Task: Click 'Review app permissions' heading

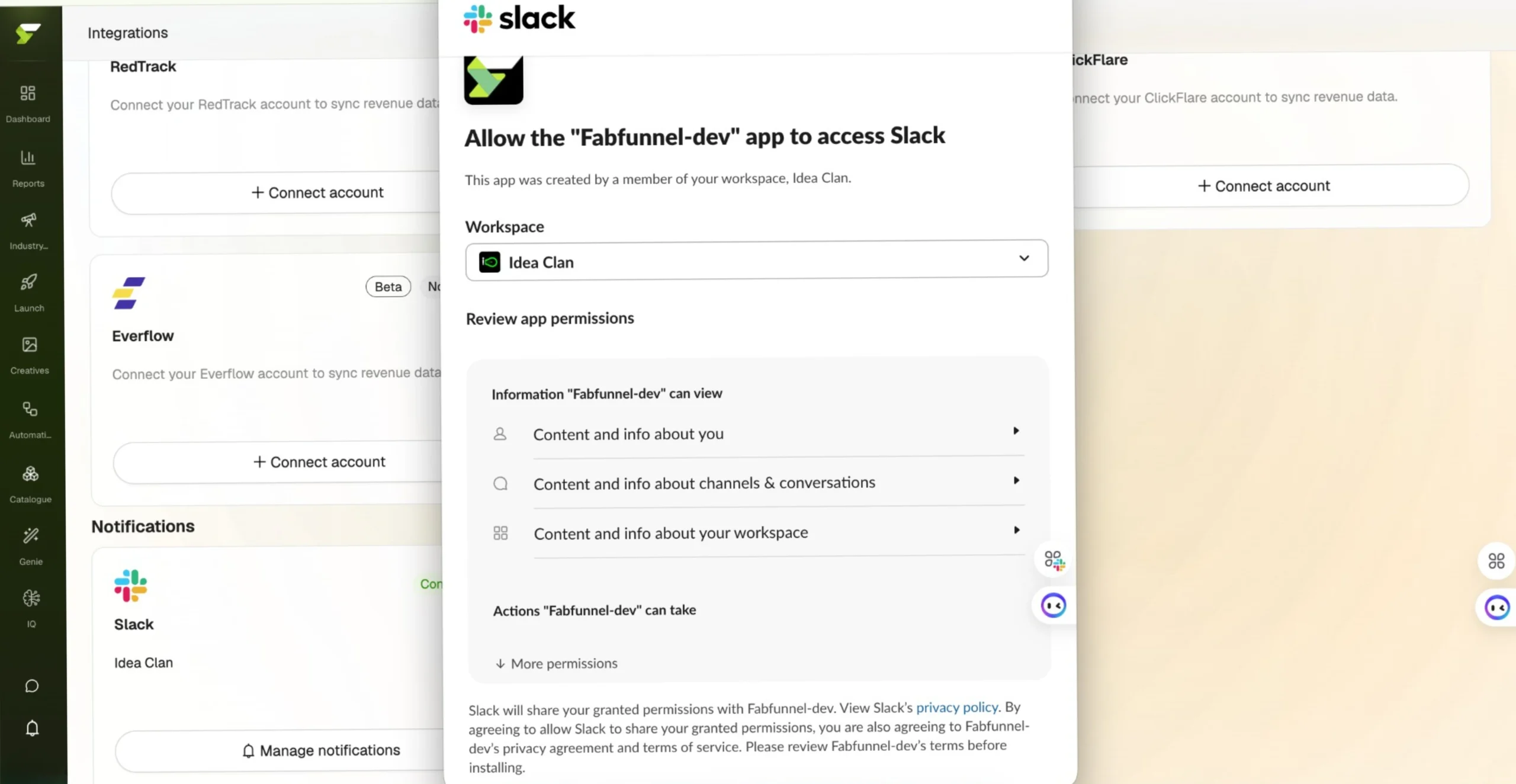Action: tap(550, 319)
